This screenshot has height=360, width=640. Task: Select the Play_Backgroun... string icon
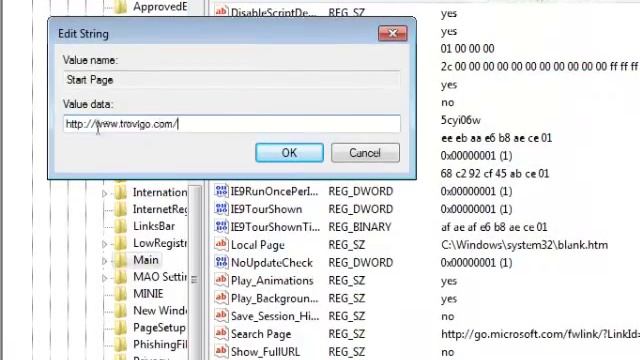221,298
